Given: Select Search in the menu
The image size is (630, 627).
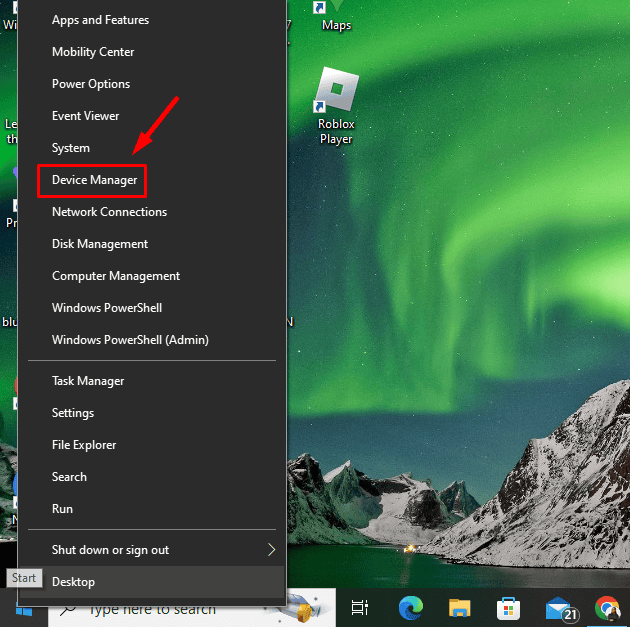Looking at the screenshot, I should [x=152, y=477].
